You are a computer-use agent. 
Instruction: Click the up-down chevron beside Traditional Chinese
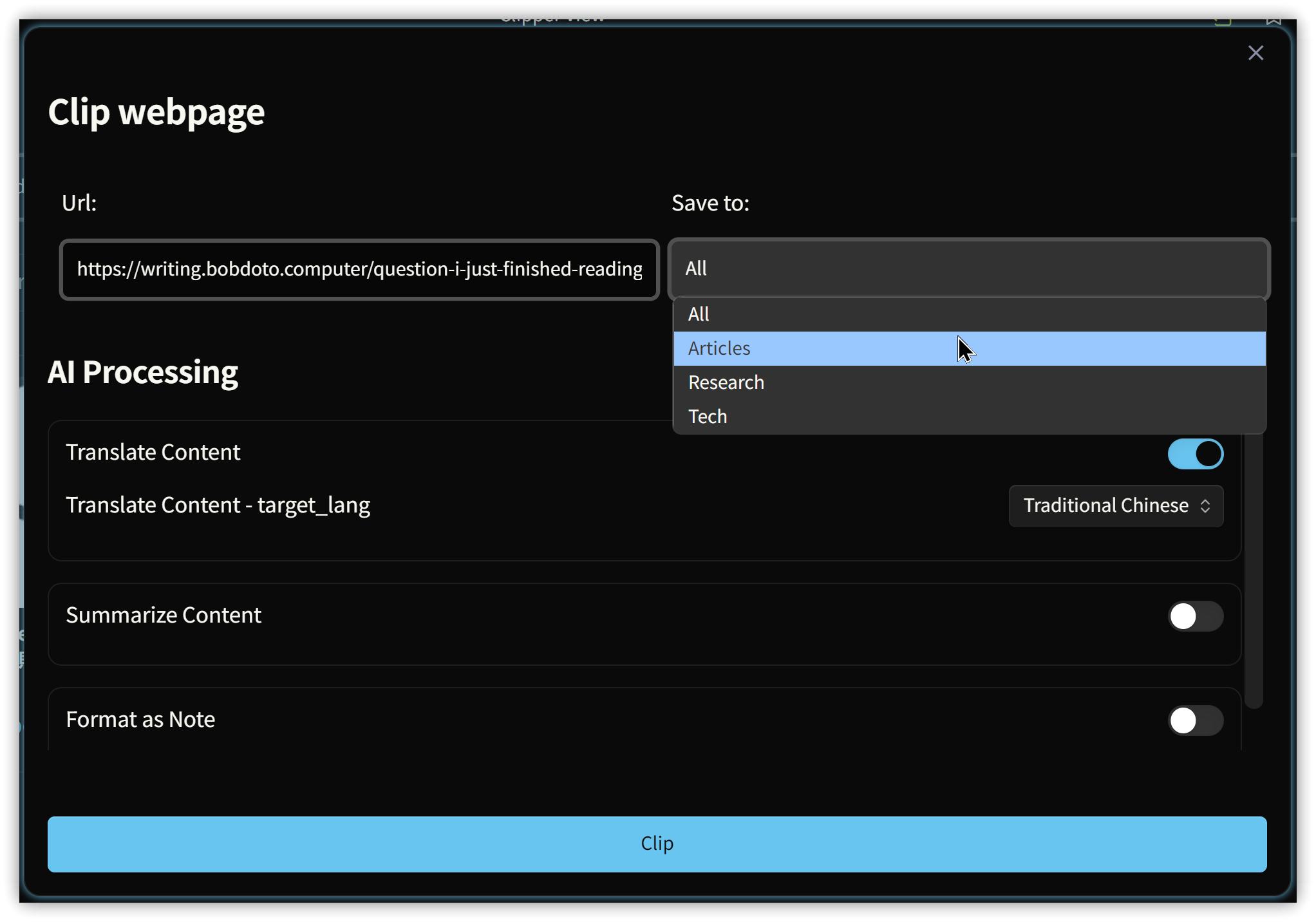1205,506
